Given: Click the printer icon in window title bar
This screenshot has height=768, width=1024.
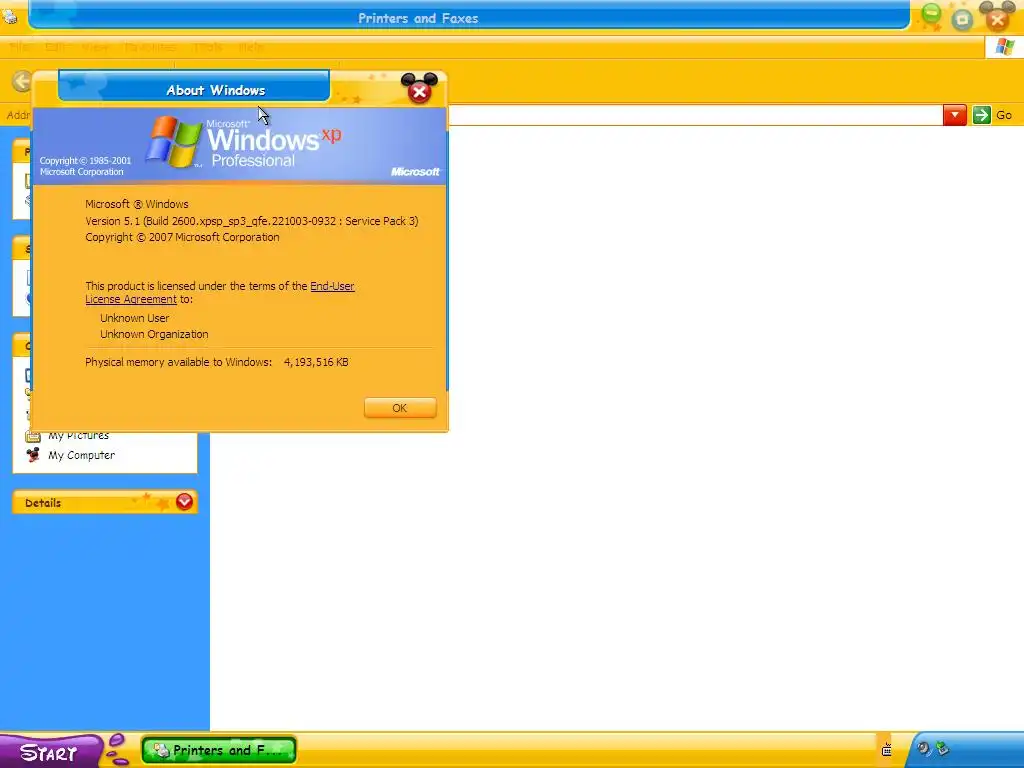Looking at the screenshot, I should (x=9, y=17).
